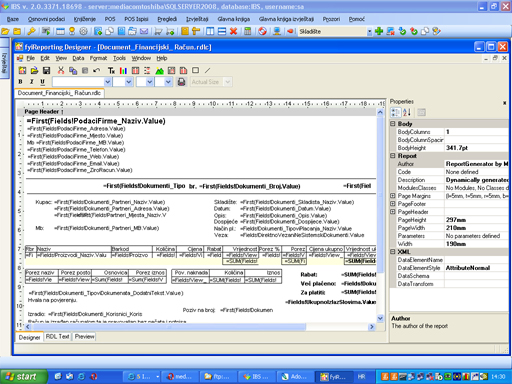
Task: Open the Actual Size zoom dropdown
Action: click(x=228, y=82)
